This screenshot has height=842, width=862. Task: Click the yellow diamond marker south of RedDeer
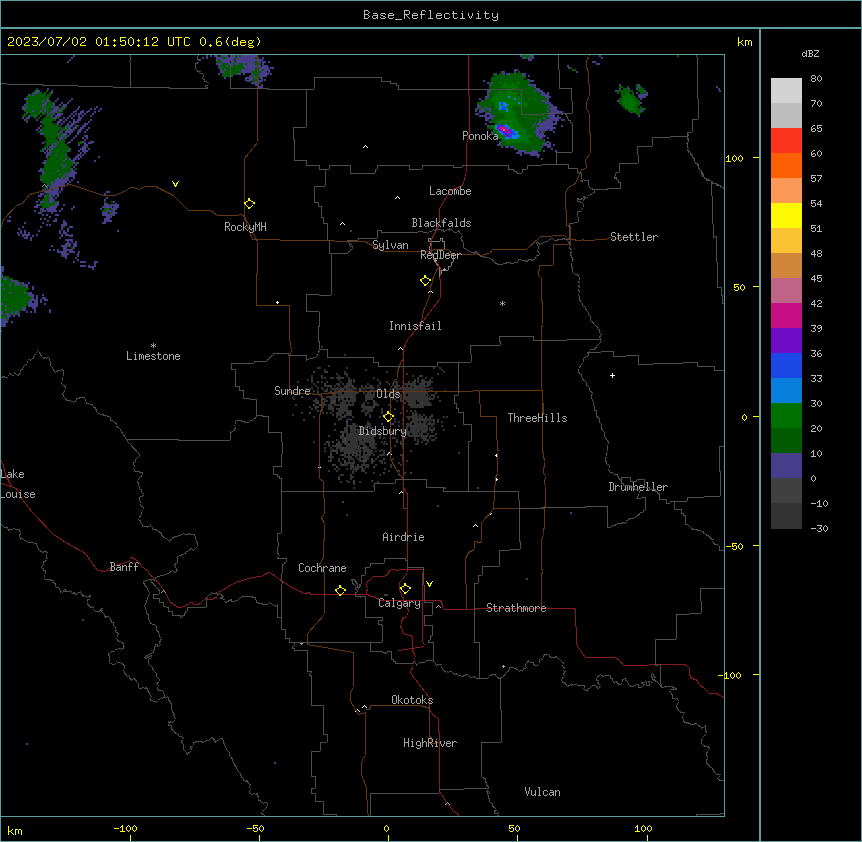click(426, 281)
